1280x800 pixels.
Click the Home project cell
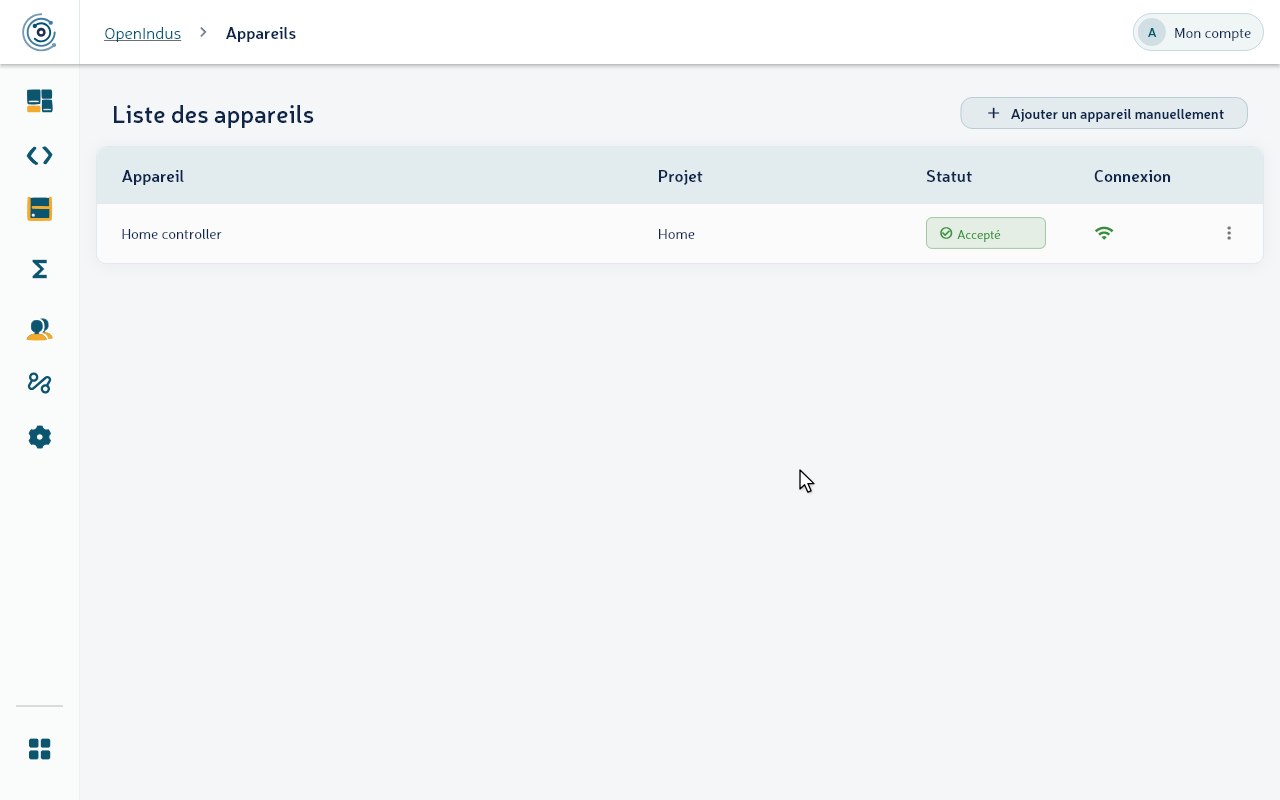point(676,234)
